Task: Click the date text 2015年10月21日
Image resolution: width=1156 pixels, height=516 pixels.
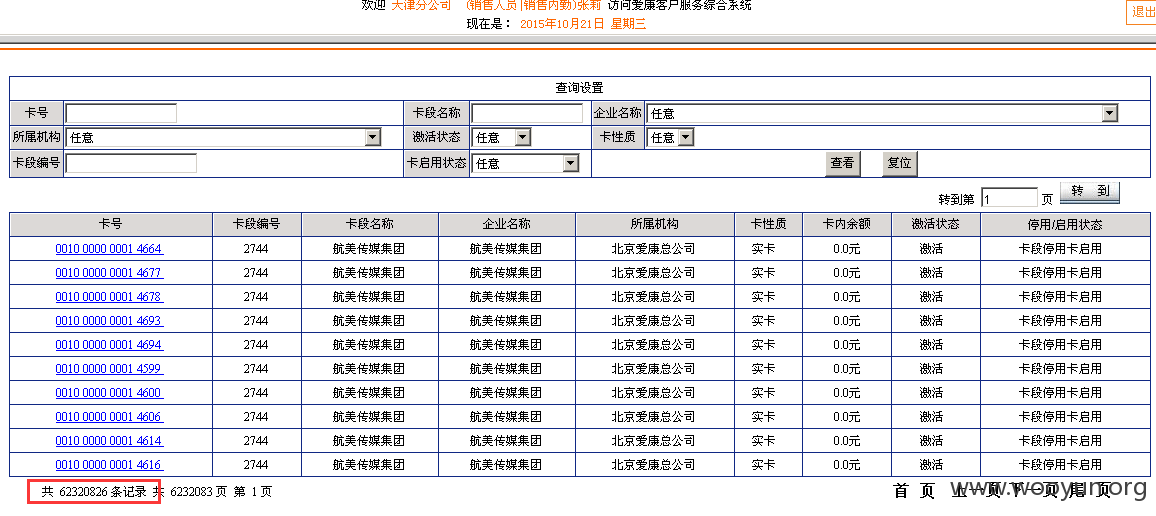Action: [x=562, y=24]
